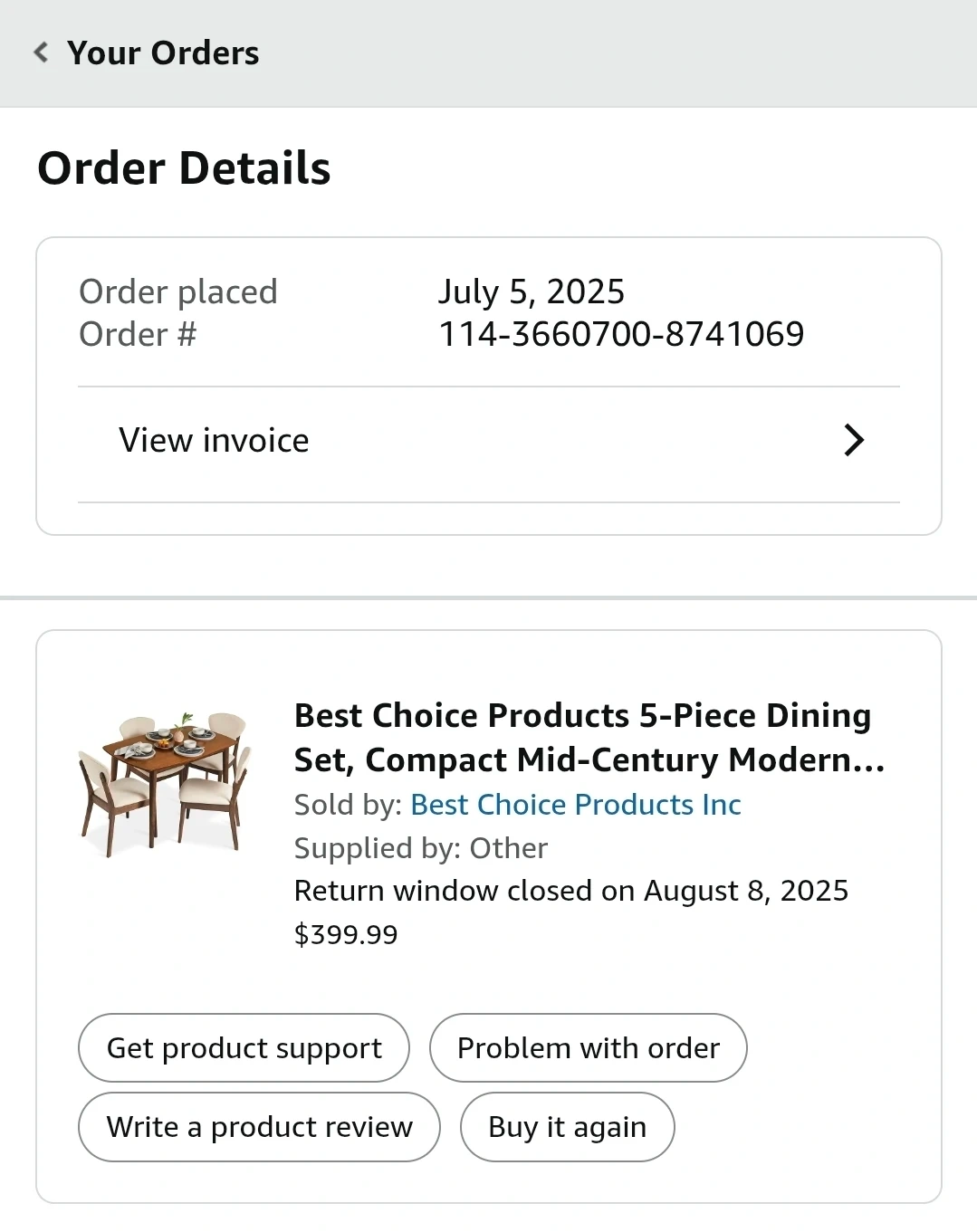Click the July 5, 2025 order date
The image size is (977, 1232).
(532, 291)
